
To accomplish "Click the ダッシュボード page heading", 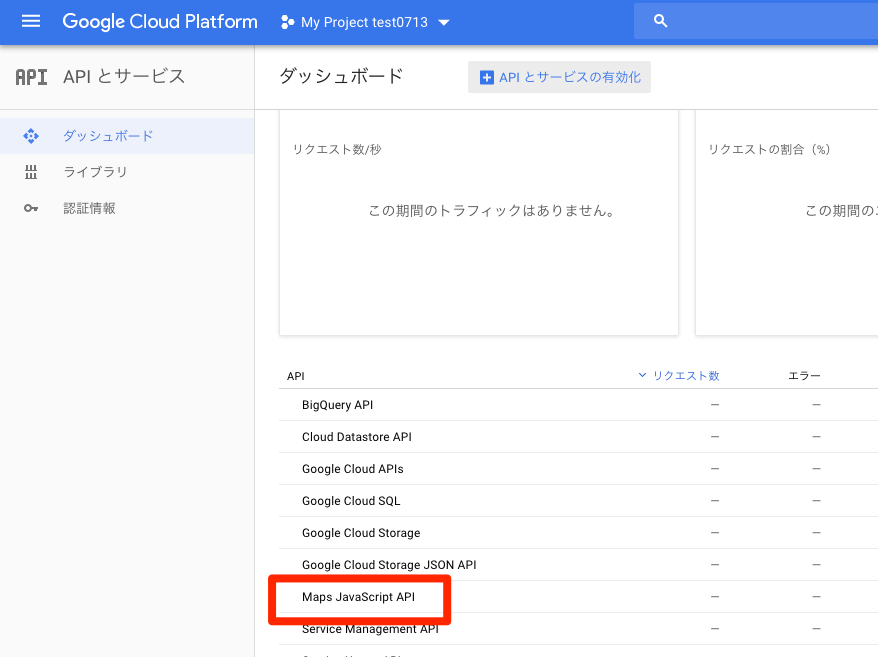I will point(341,76).
